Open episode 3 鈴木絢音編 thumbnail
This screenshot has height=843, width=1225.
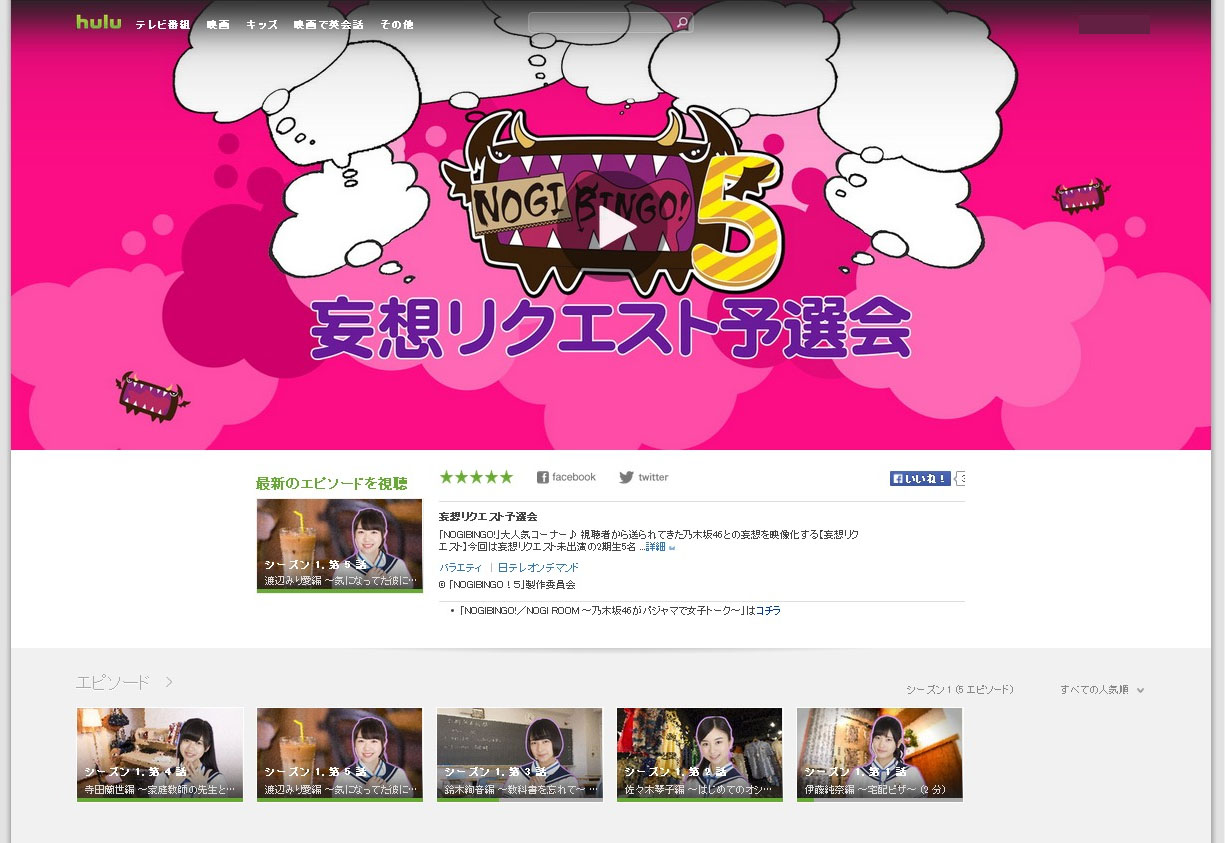(x=520, y=754)
